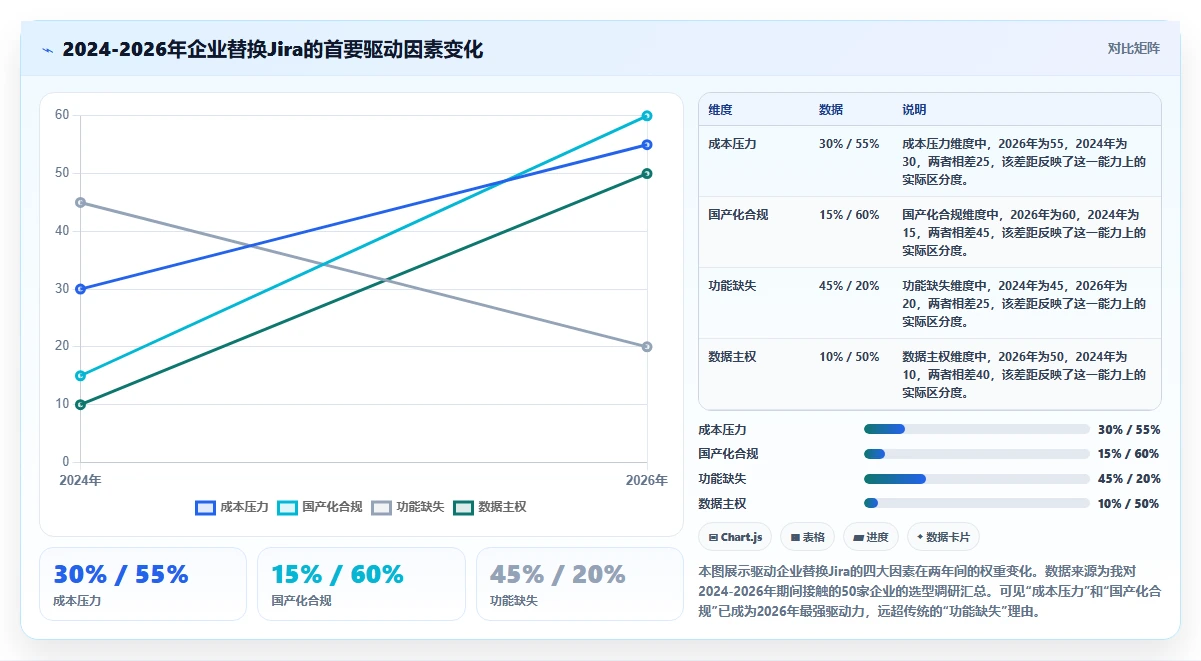Click the 进度 chip
This screenshot has width=1201, height=661.
[871, 537]
